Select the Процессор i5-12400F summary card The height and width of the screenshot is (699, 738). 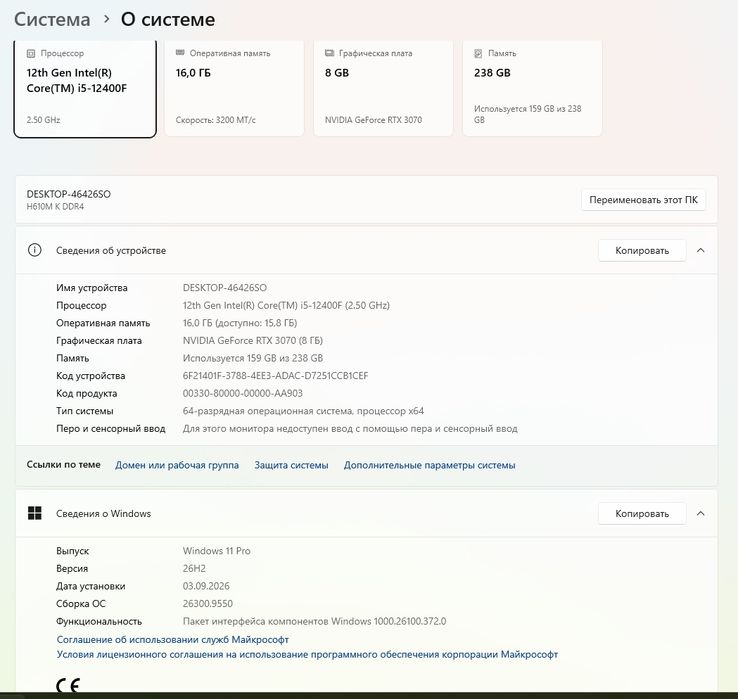[85, 88]
